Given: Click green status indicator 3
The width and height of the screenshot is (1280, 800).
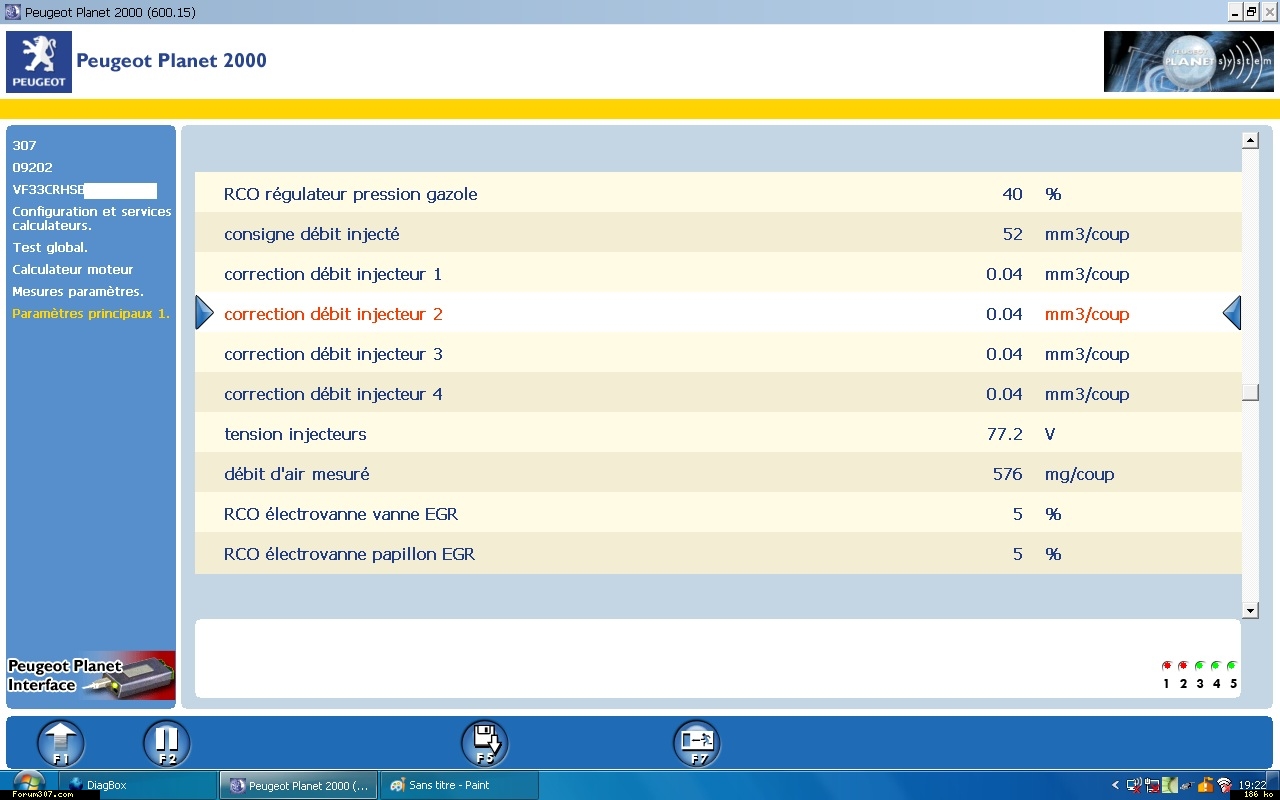Looking at the screenshot, I should pos(1199,665).
